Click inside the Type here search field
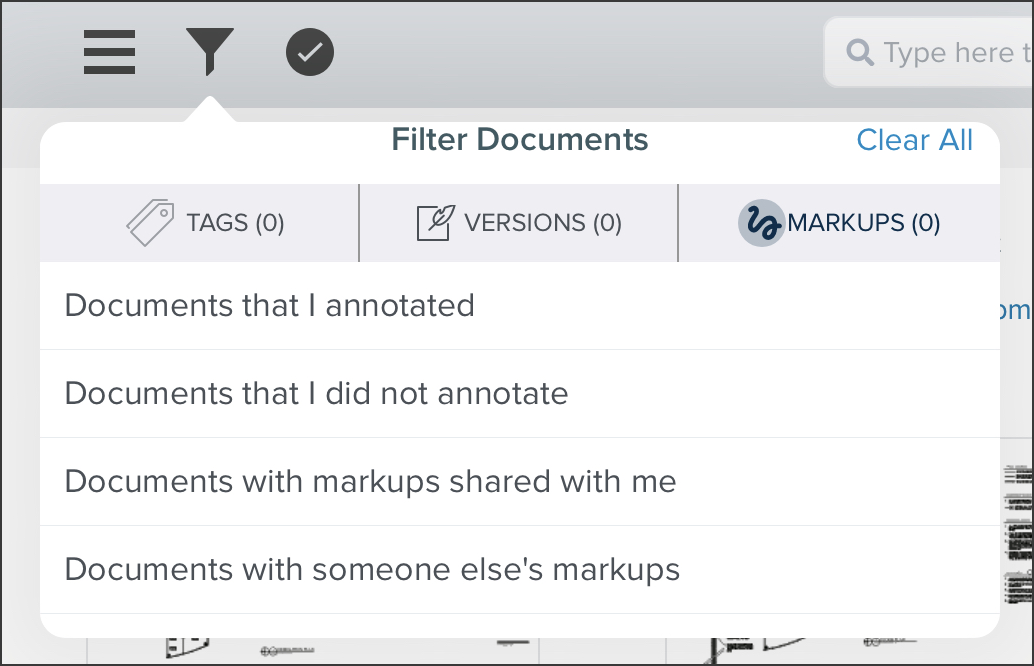 [950, 52]
